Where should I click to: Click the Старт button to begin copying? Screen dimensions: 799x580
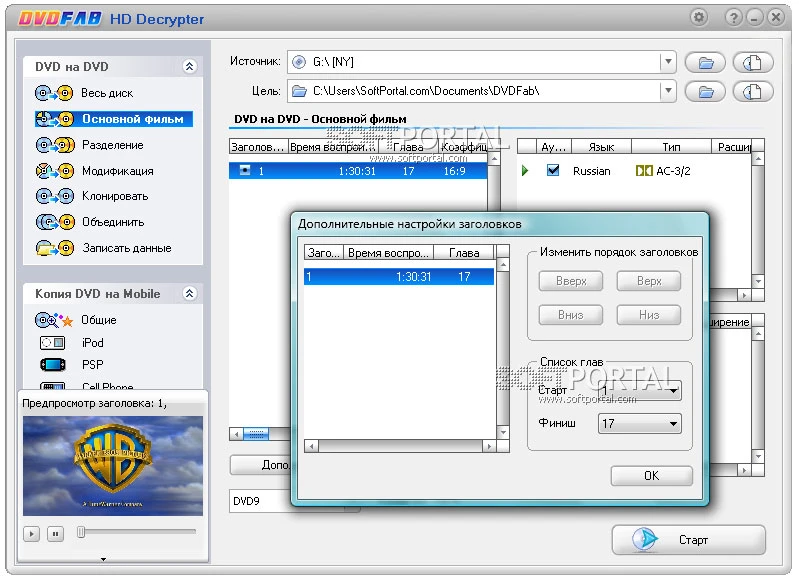click(688, 540)
